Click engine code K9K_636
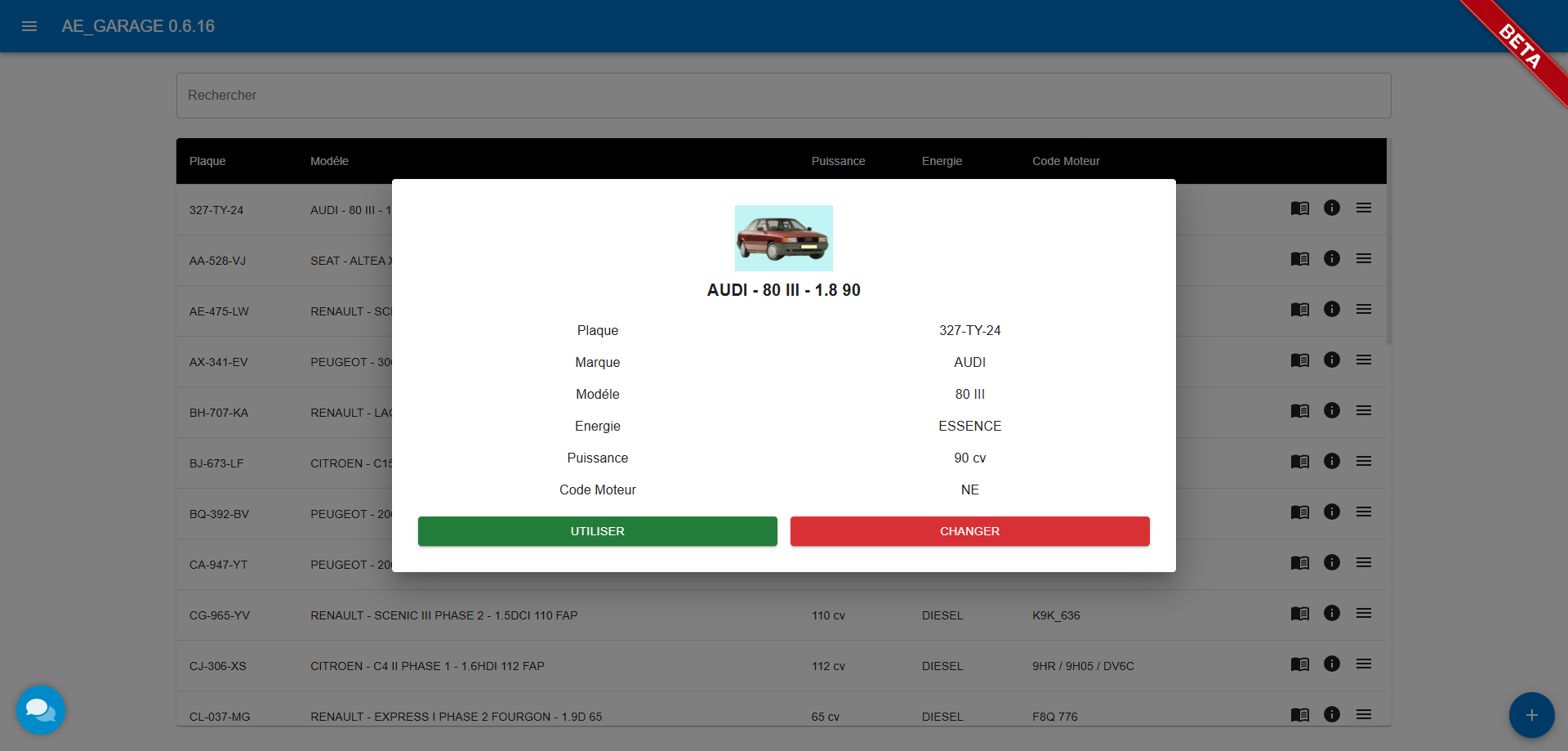This screenshot has height=751, width=1568. [1056, 615]
